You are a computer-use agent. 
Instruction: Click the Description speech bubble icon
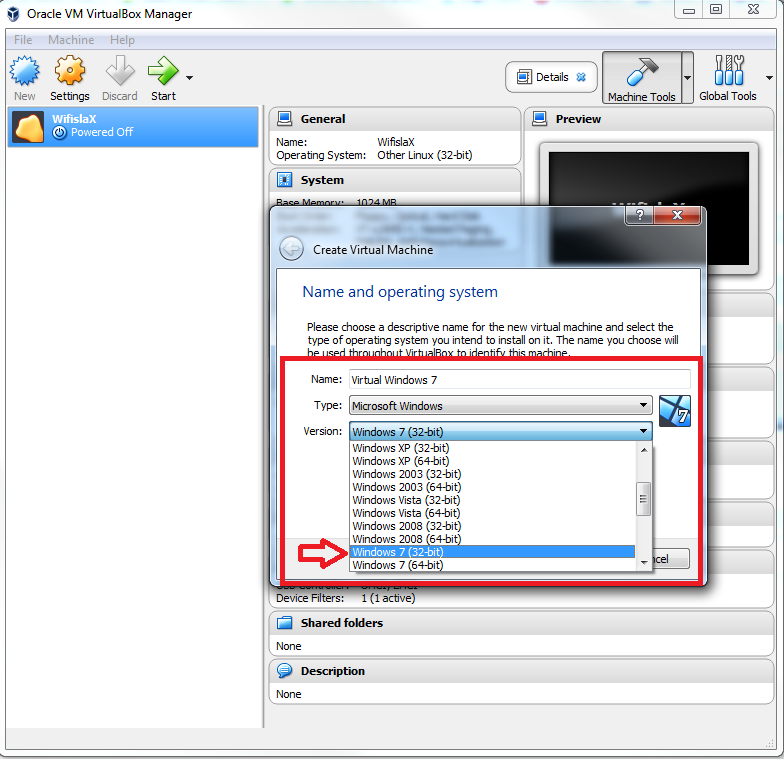[284, 670]
